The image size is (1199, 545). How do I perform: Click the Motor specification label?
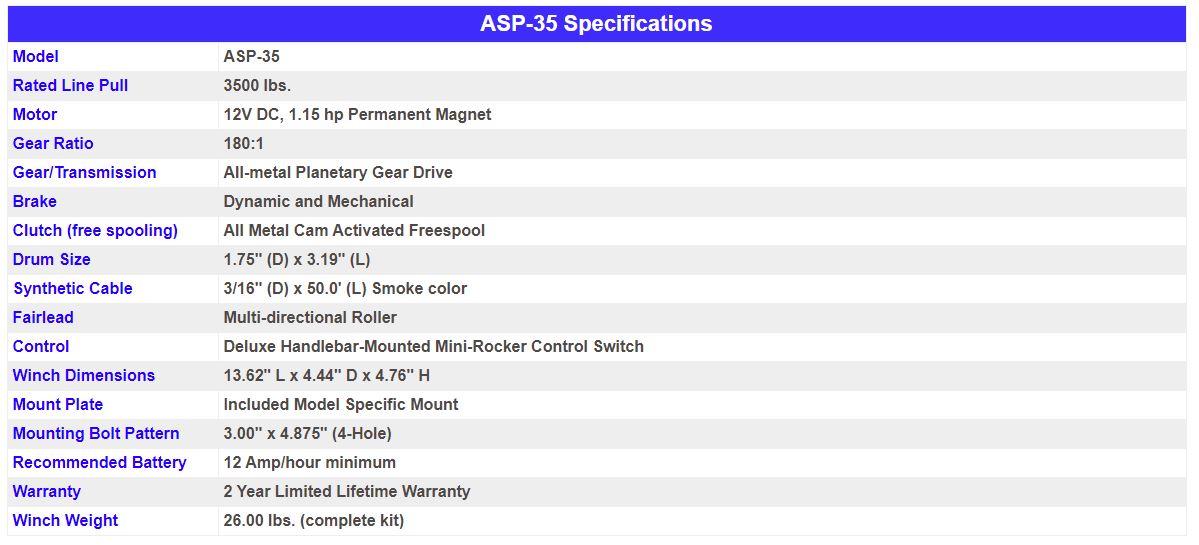(x=34, y=115)
